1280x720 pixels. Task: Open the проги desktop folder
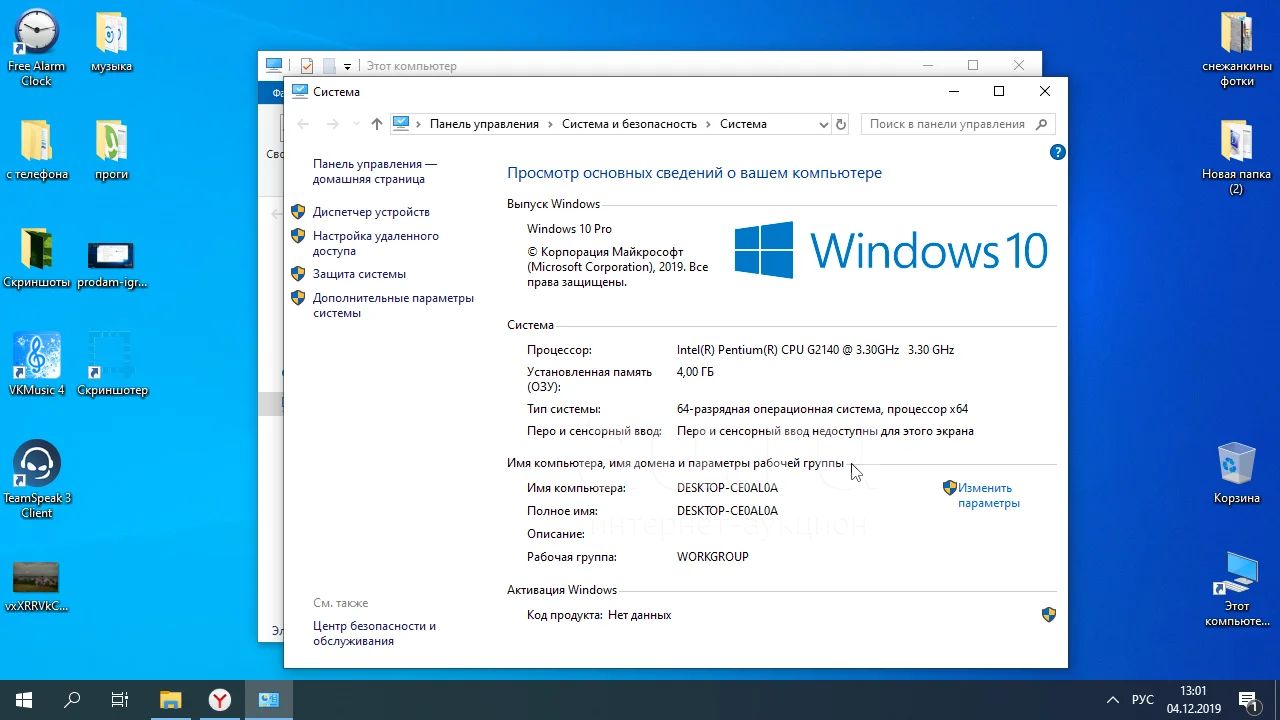click(111, 150)
